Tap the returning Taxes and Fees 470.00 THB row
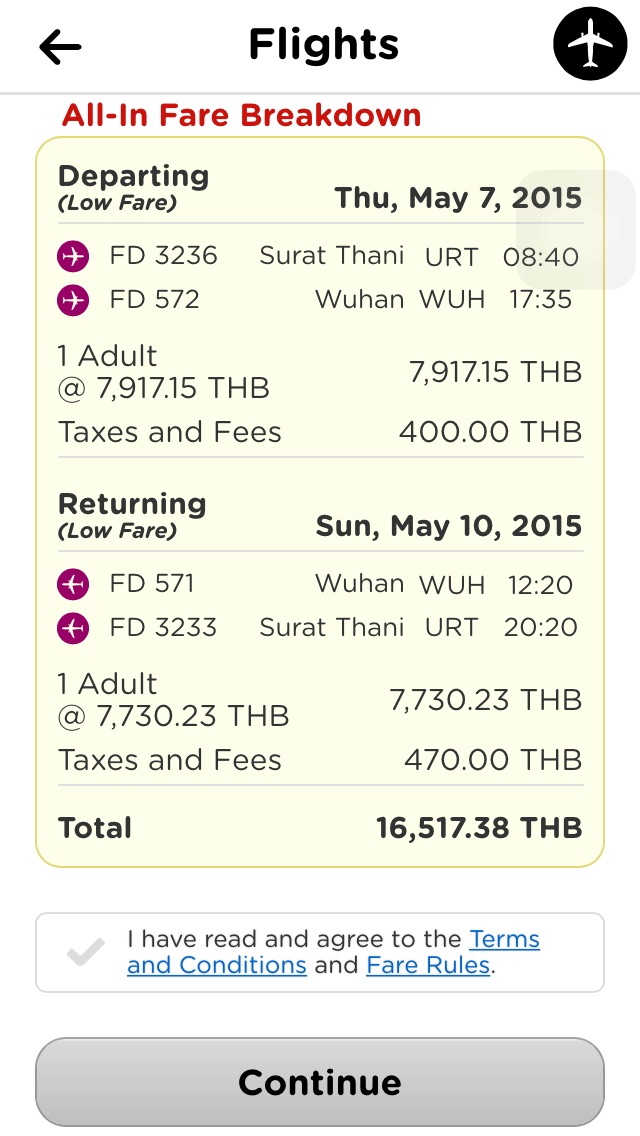 tap(320, 760)
